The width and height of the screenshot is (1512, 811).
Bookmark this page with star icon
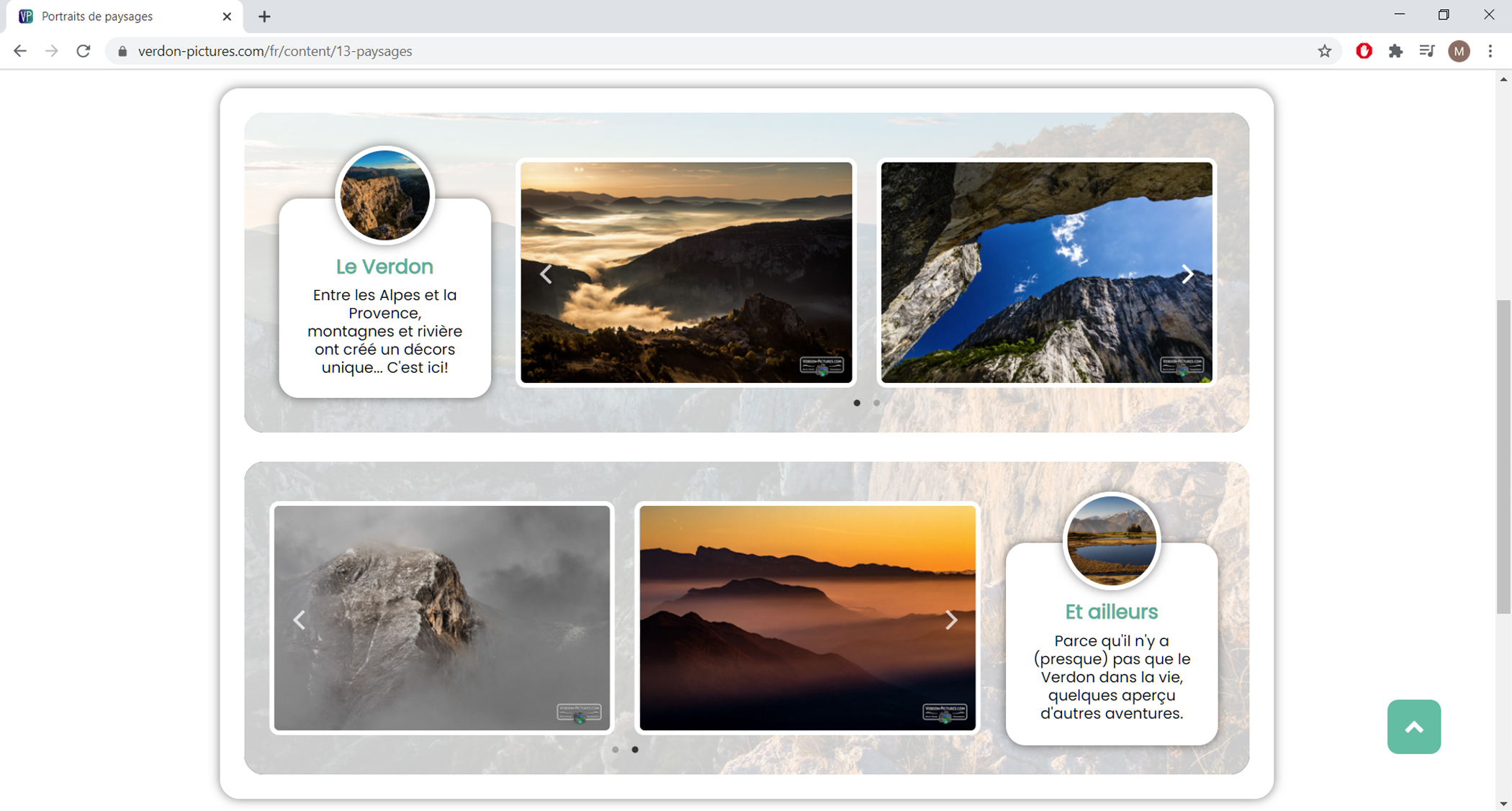[x=1325, y=51]
